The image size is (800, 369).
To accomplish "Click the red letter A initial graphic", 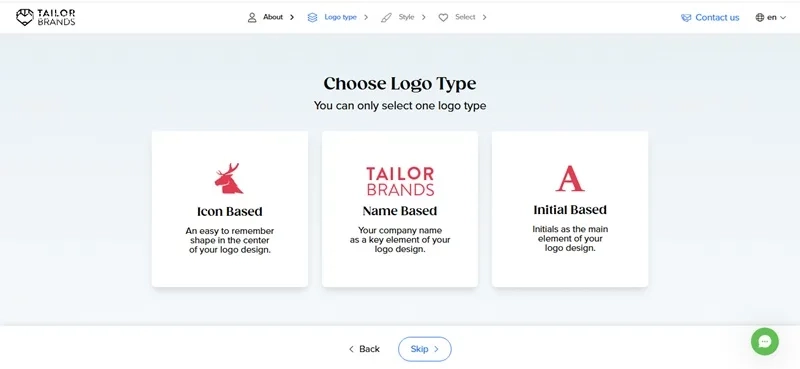I will tap(570, 179).
